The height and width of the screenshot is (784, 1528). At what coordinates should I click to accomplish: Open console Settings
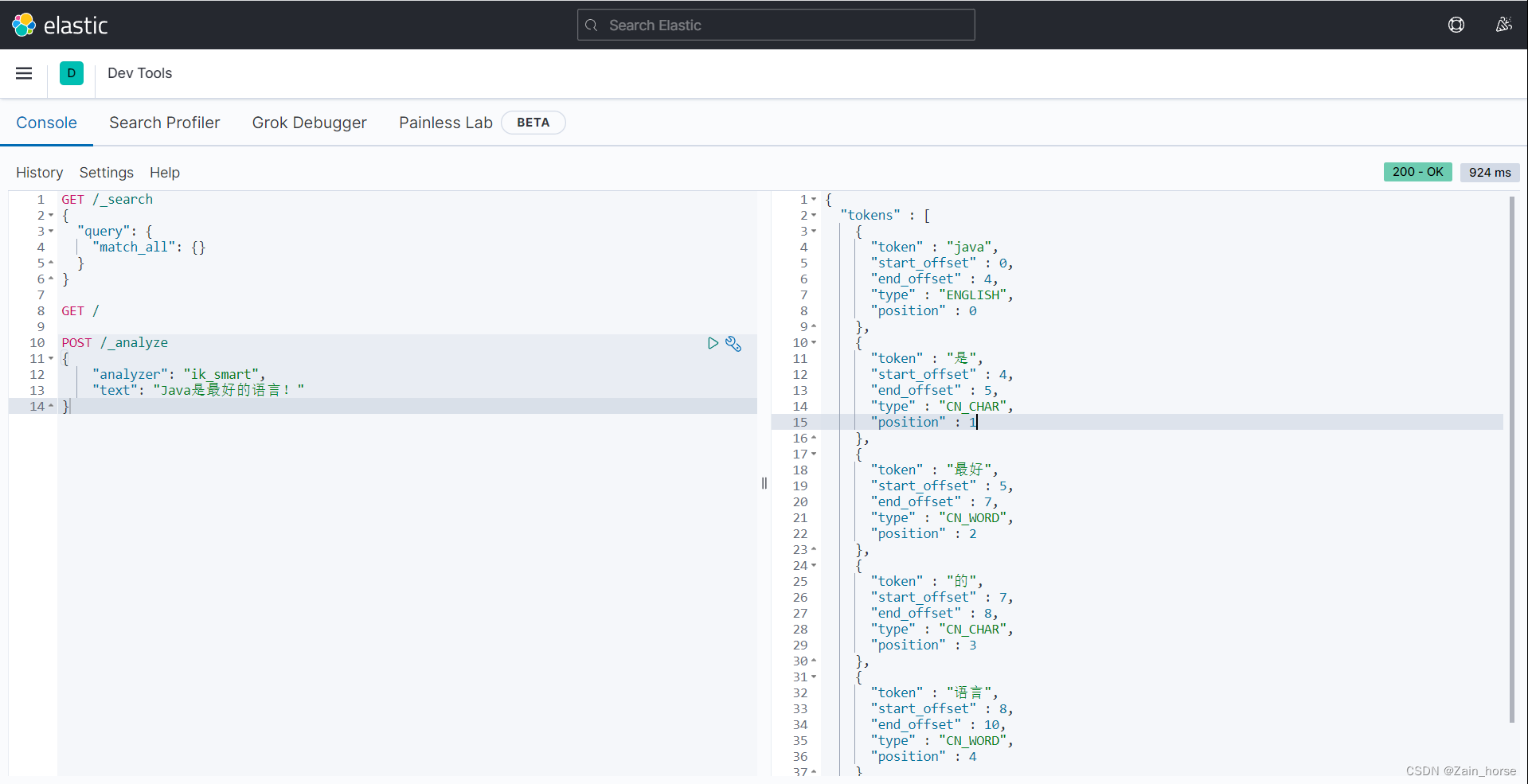point(106,173)
